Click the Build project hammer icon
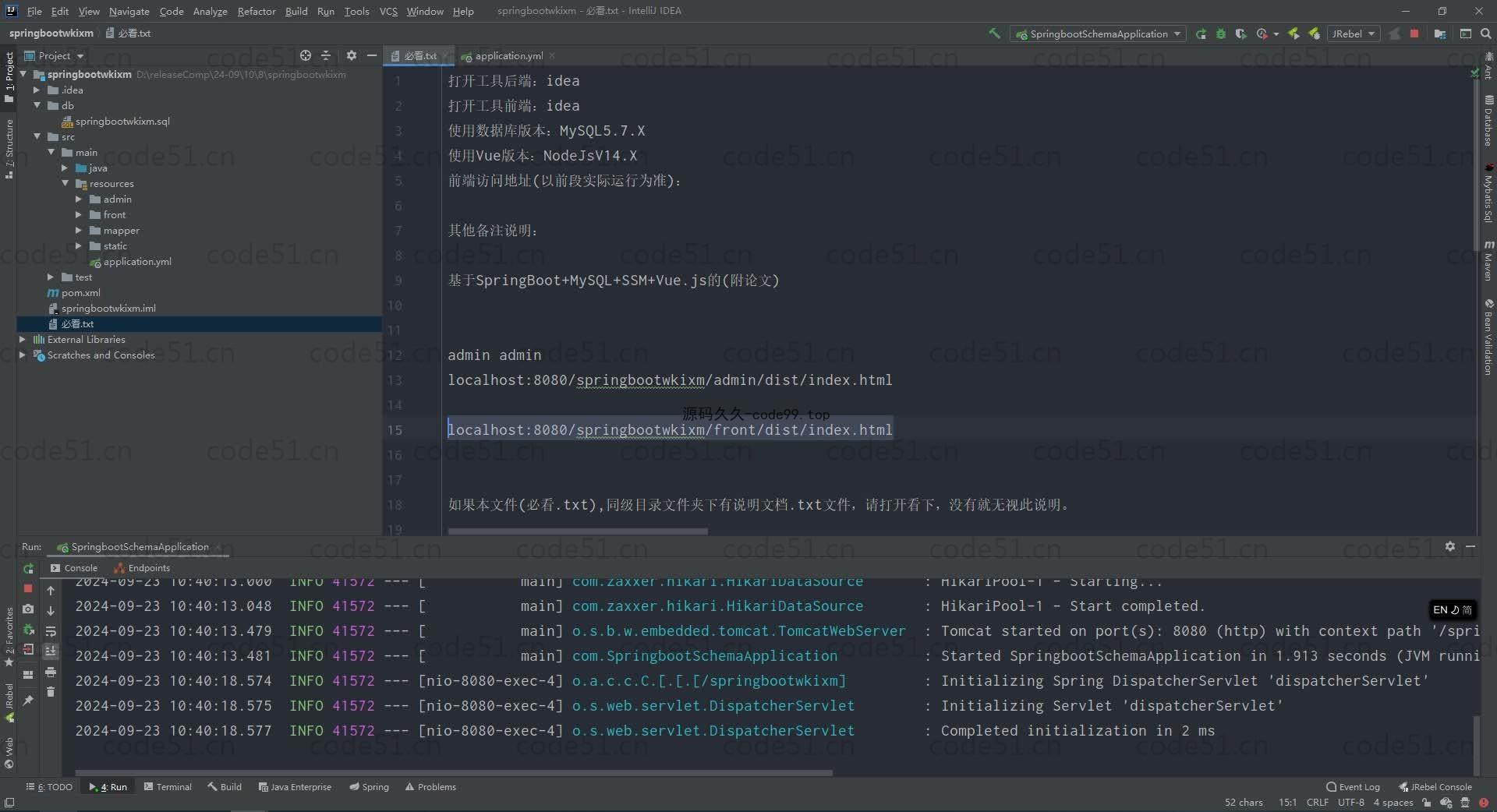 pos(994,34)
